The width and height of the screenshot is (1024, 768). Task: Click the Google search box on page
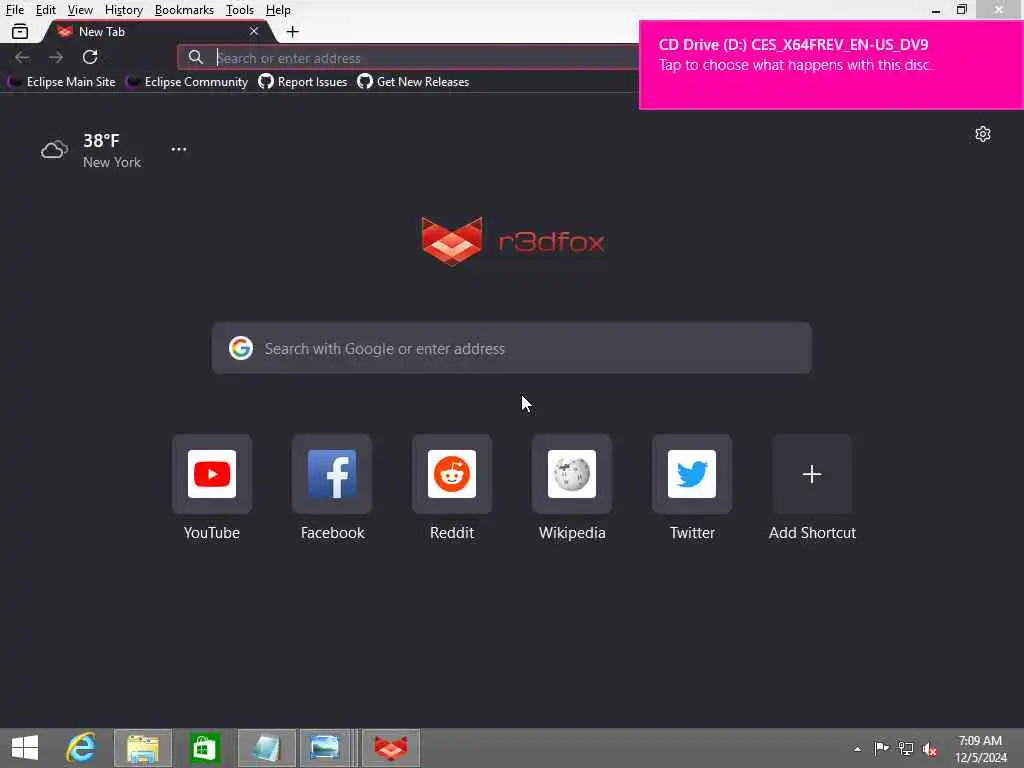pos(511,348)
